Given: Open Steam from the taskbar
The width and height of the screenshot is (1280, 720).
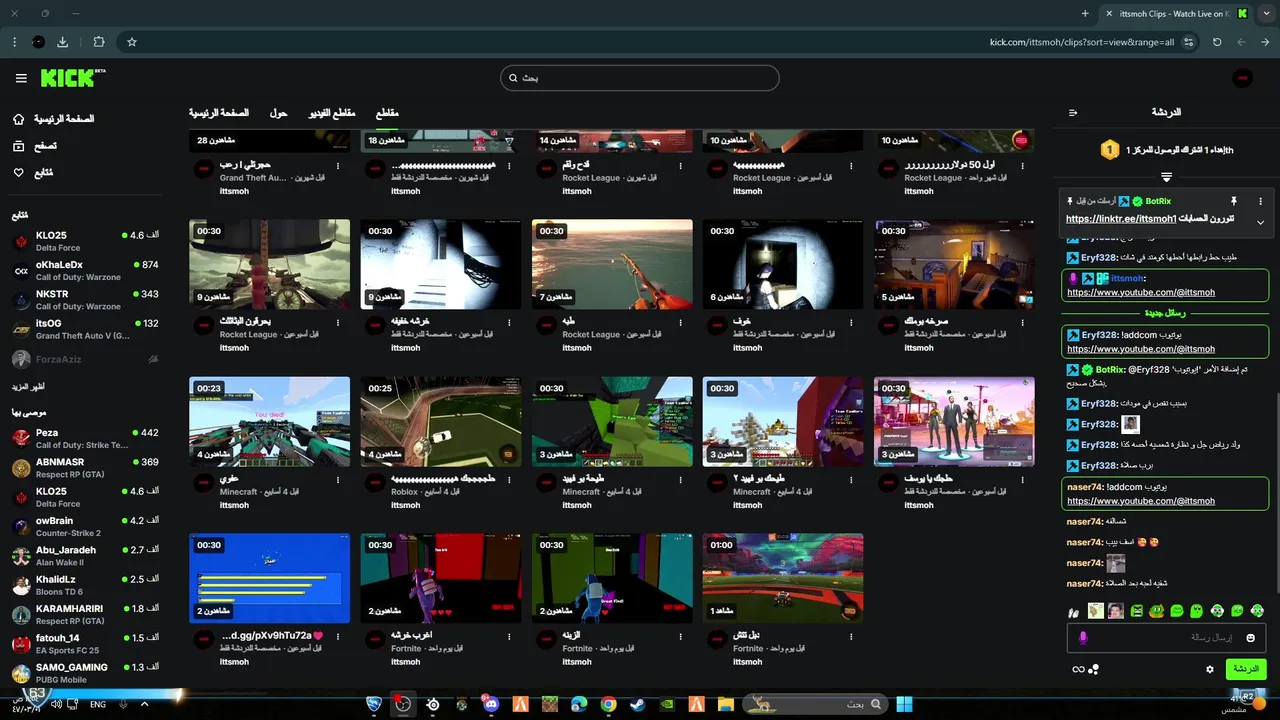Looking at the screenshot, I should 637,704.
